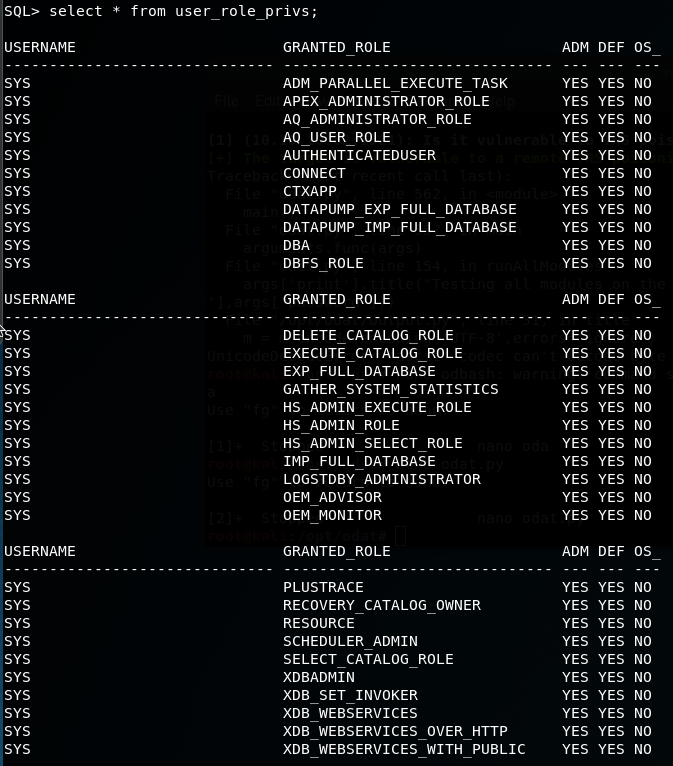
Task: Select the XDBADMIN role text
Action: [x=319, y=677]
